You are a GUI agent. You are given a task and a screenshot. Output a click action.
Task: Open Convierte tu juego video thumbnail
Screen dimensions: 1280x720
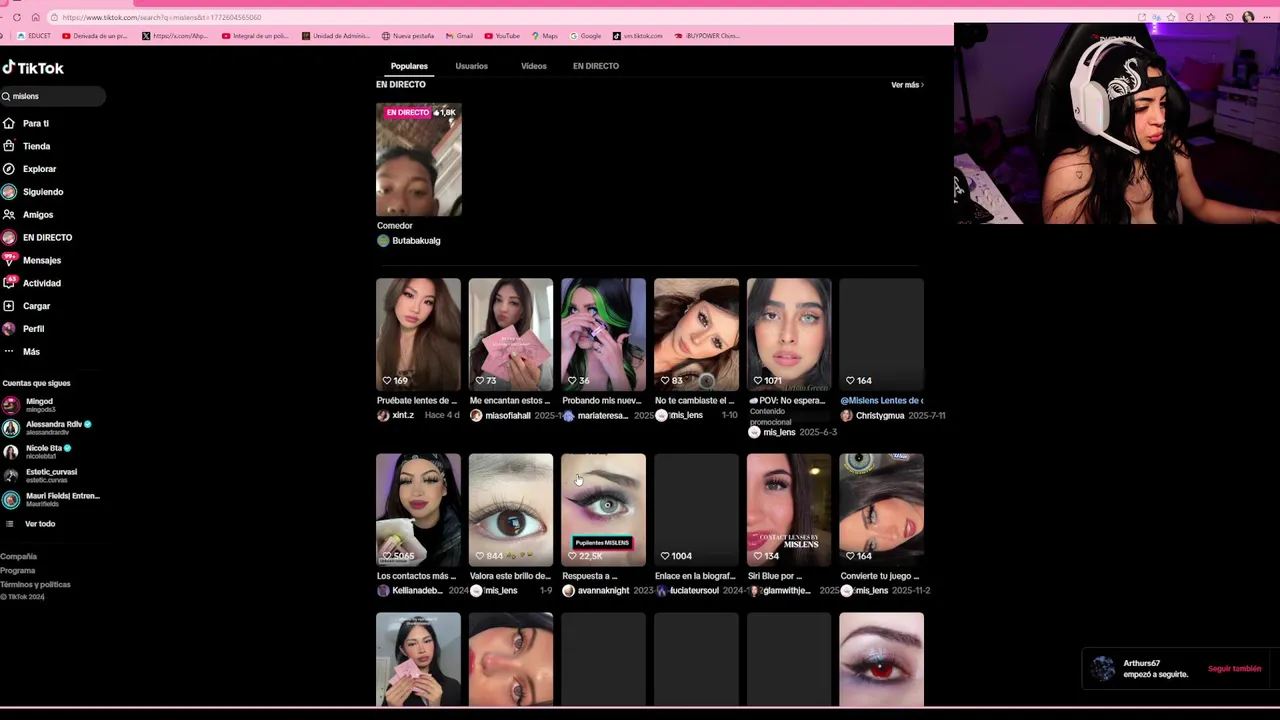[x=881, y=510]
